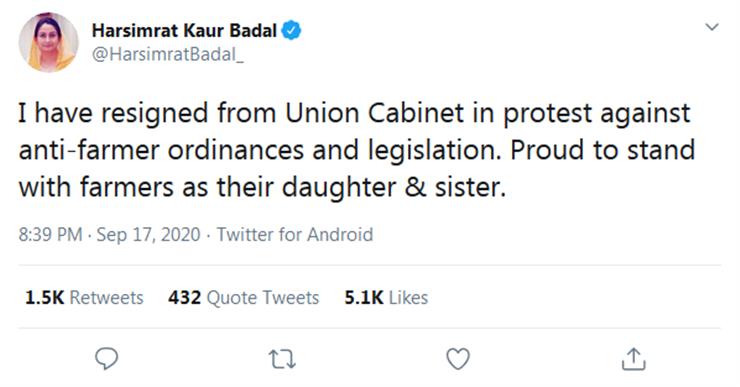View the 1.5K Retweets list
The width and height of the screenshot is (740, 387).
pyautogui.click(x=84, y=298)
